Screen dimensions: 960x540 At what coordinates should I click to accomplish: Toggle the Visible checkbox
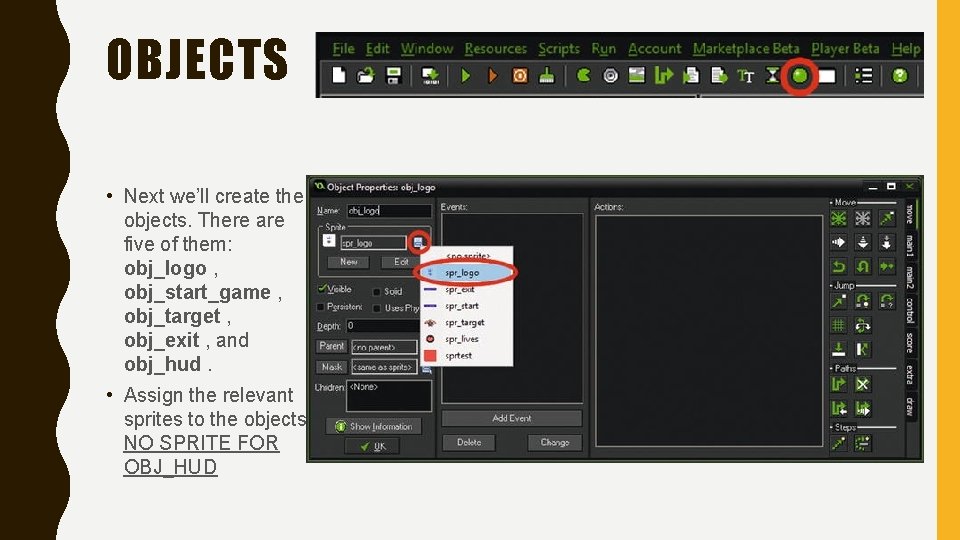point(322,288)
